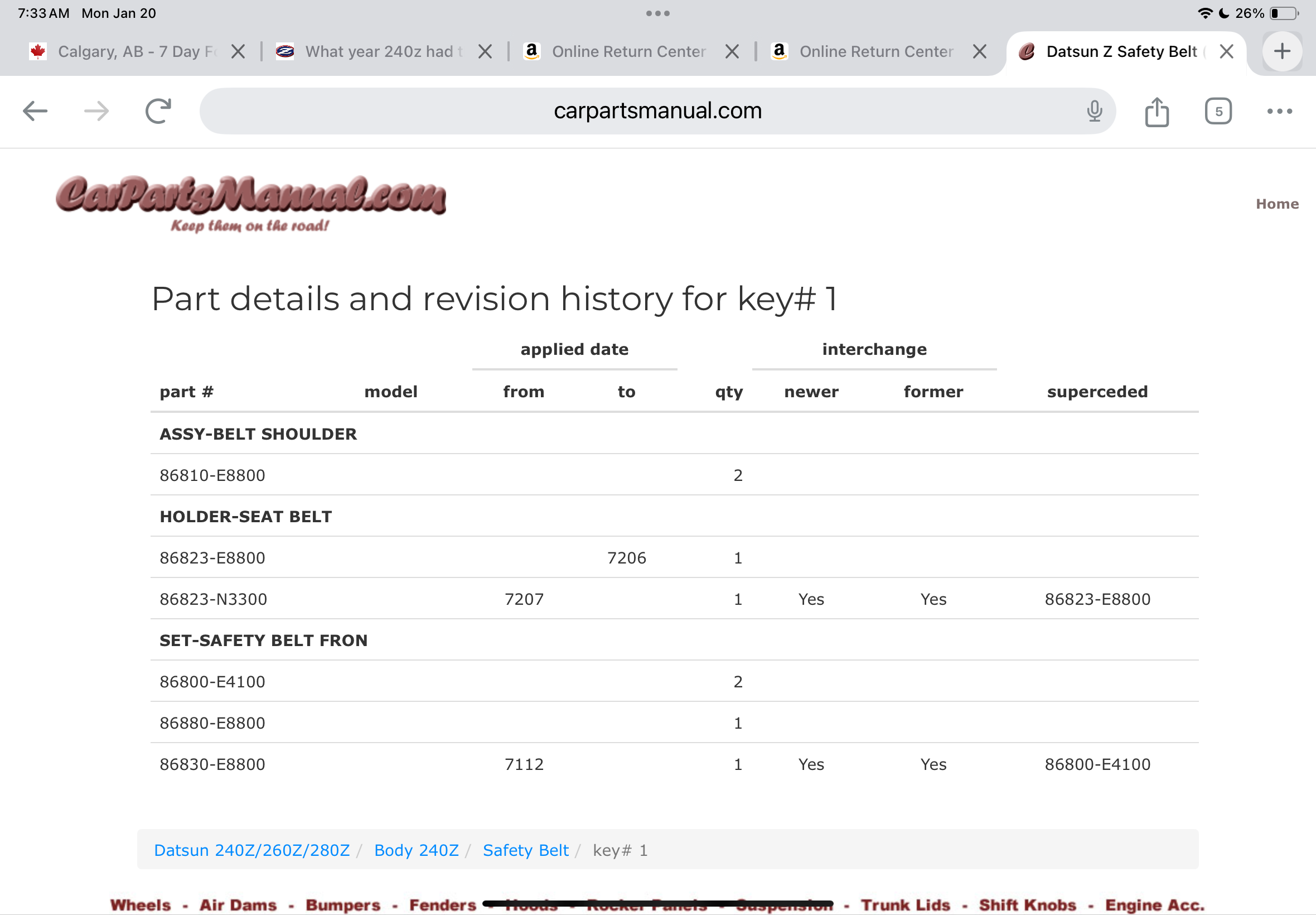Screen dimensions: 1316x915
Task: Click the Fenders footer link
Action: pyautogui.click(x=442, y=905)
